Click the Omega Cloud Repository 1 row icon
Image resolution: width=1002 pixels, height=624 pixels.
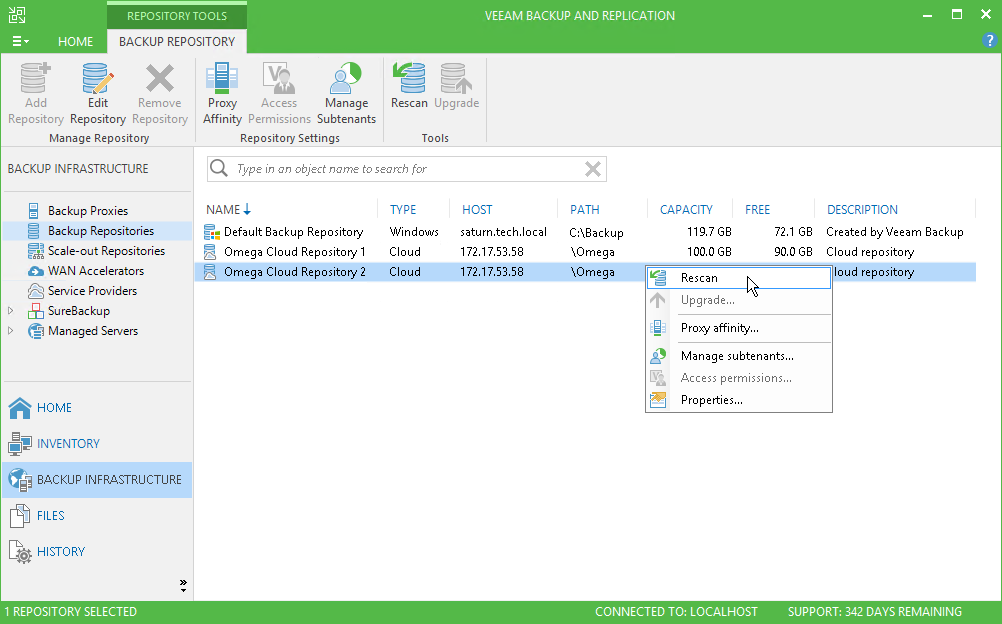pos(210,252)
